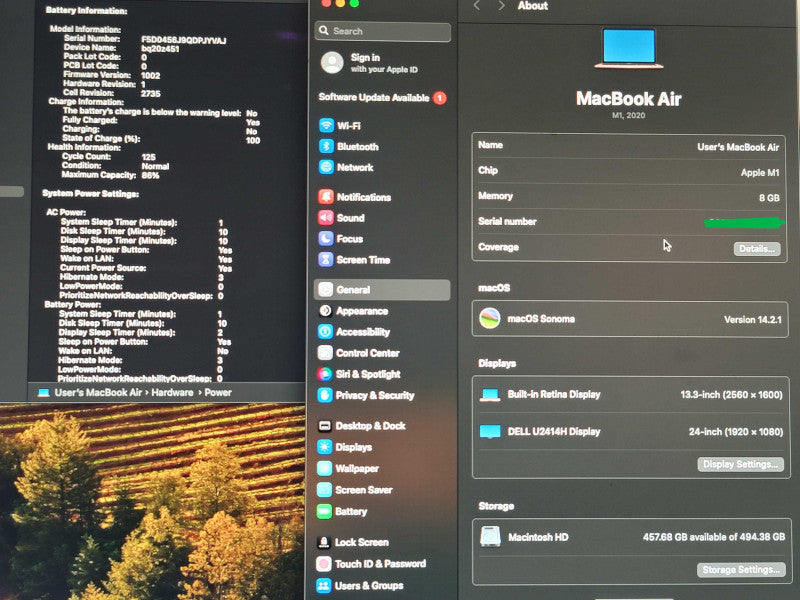
Task: Open Users & Groups icon
Action: [x=323, y=586]
